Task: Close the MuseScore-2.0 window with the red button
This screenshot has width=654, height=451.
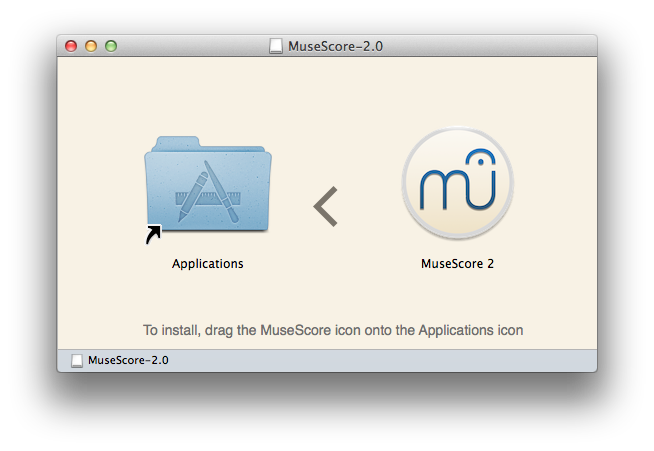Action: click(71, 46)
